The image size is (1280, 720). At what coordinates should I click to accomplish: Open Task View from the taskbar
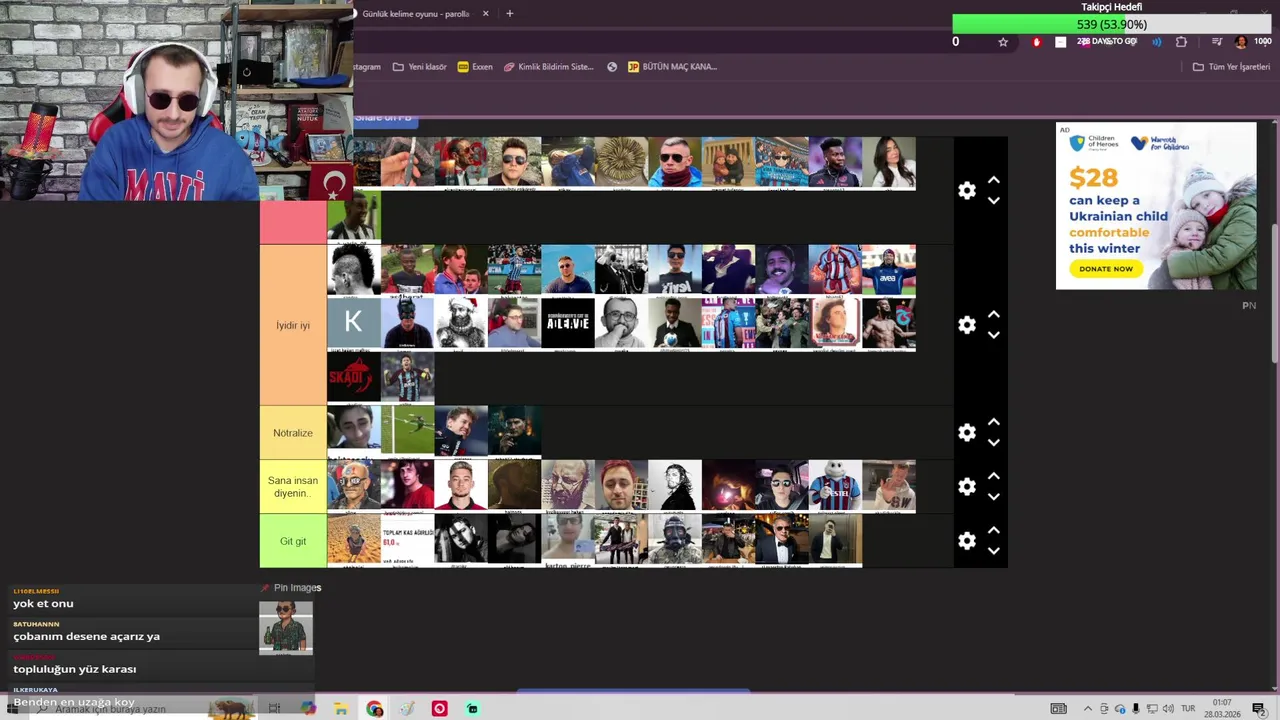point(274,709)
